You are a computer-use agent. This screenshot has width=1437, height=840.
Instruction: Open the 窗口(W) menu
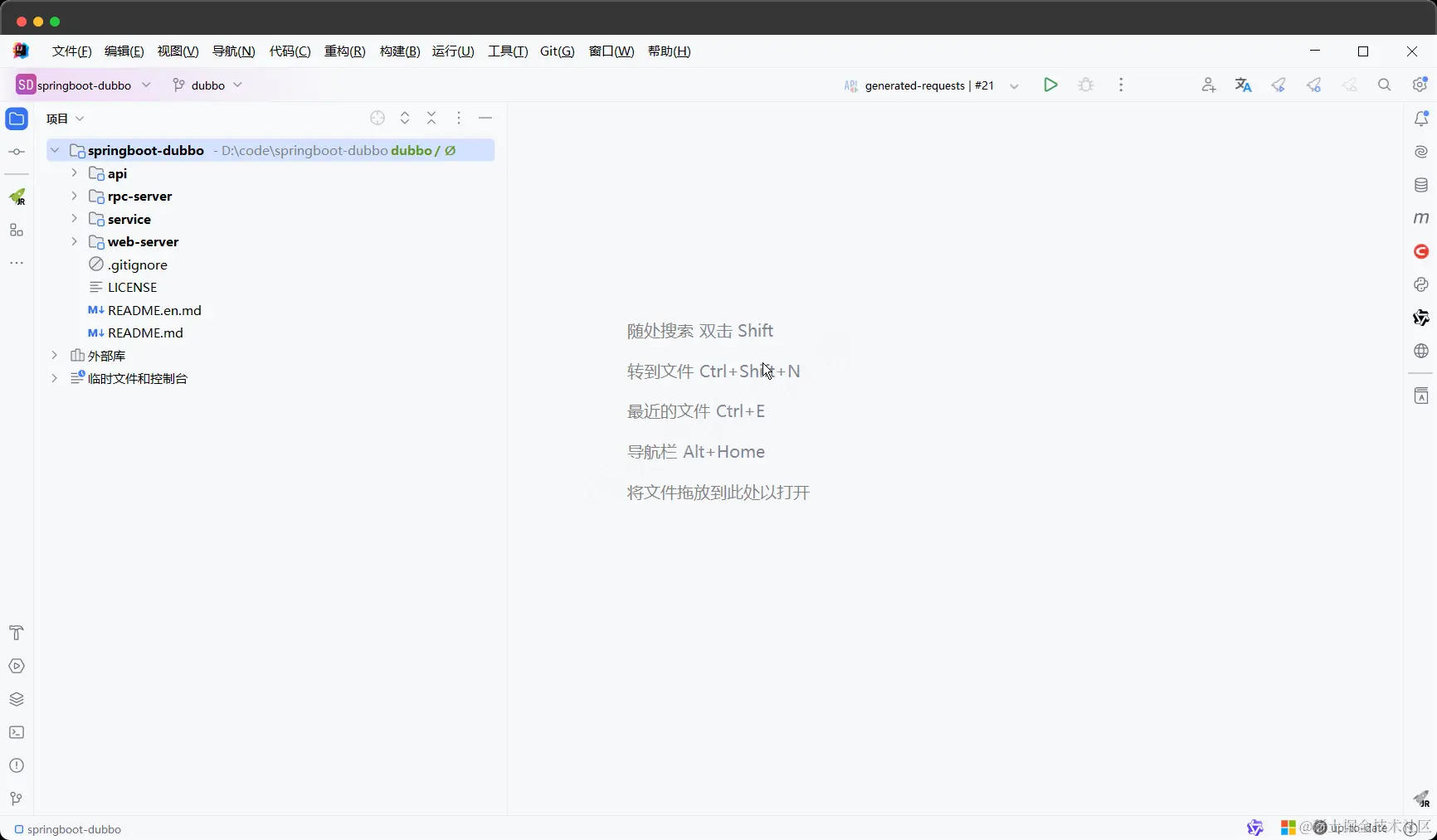(x=611, y=51)
